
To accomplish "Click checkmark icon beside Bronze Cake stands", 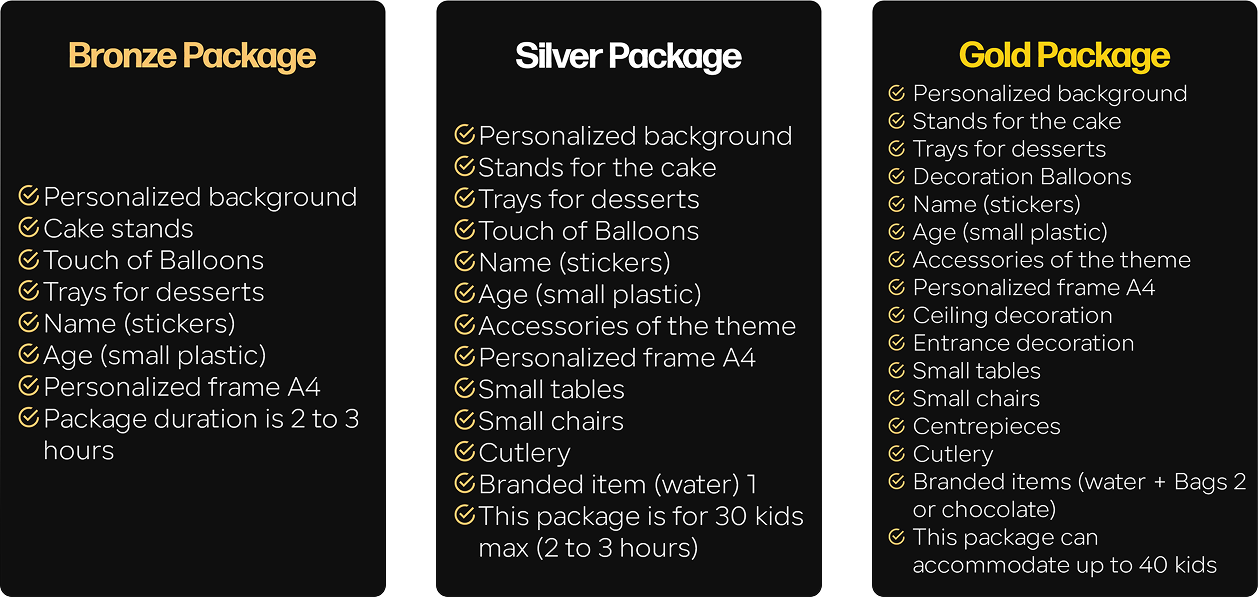I will click(x=28, y=228).
